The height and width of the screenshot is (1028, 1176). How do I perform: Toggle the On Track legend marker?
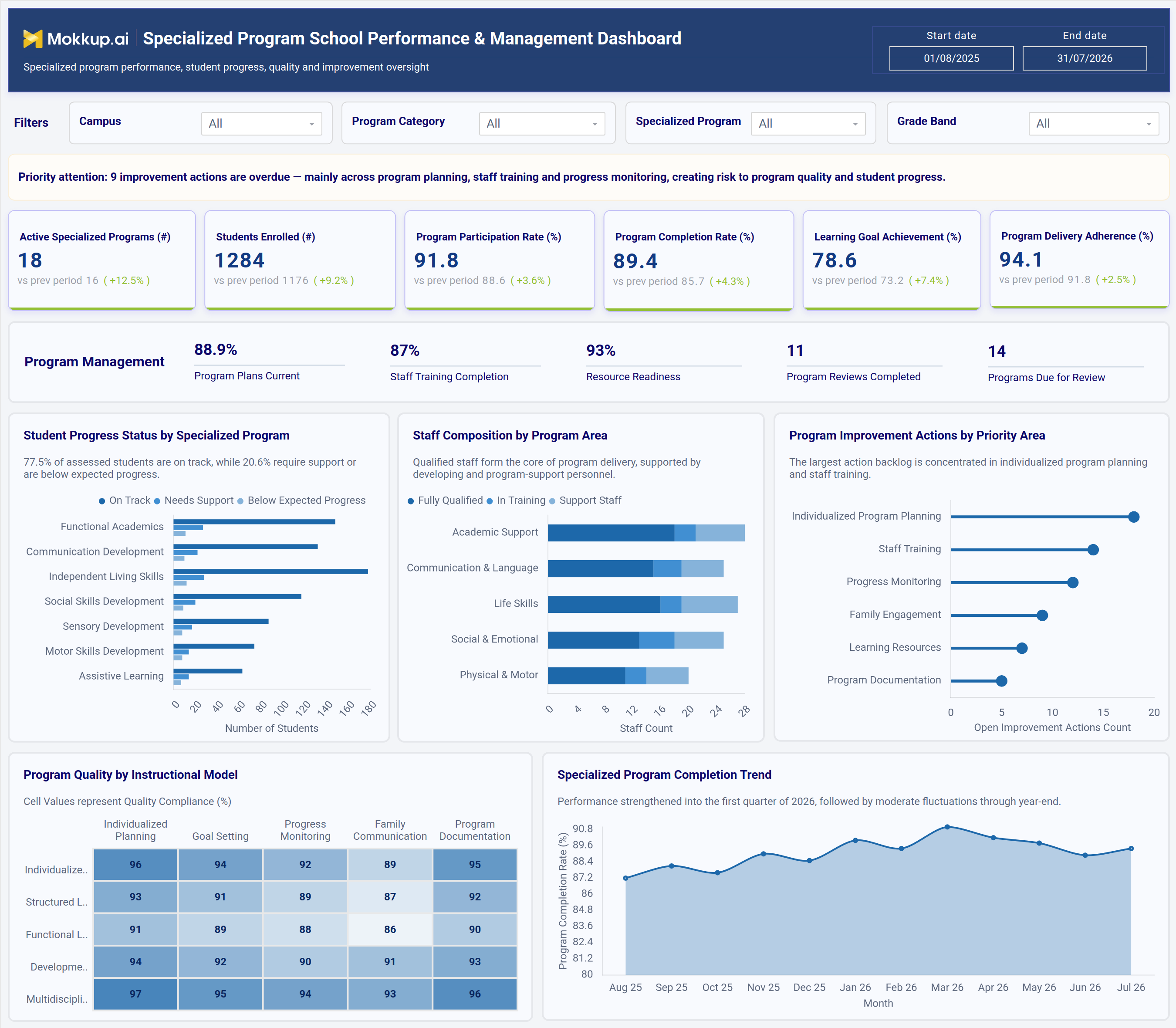(102, 501)
